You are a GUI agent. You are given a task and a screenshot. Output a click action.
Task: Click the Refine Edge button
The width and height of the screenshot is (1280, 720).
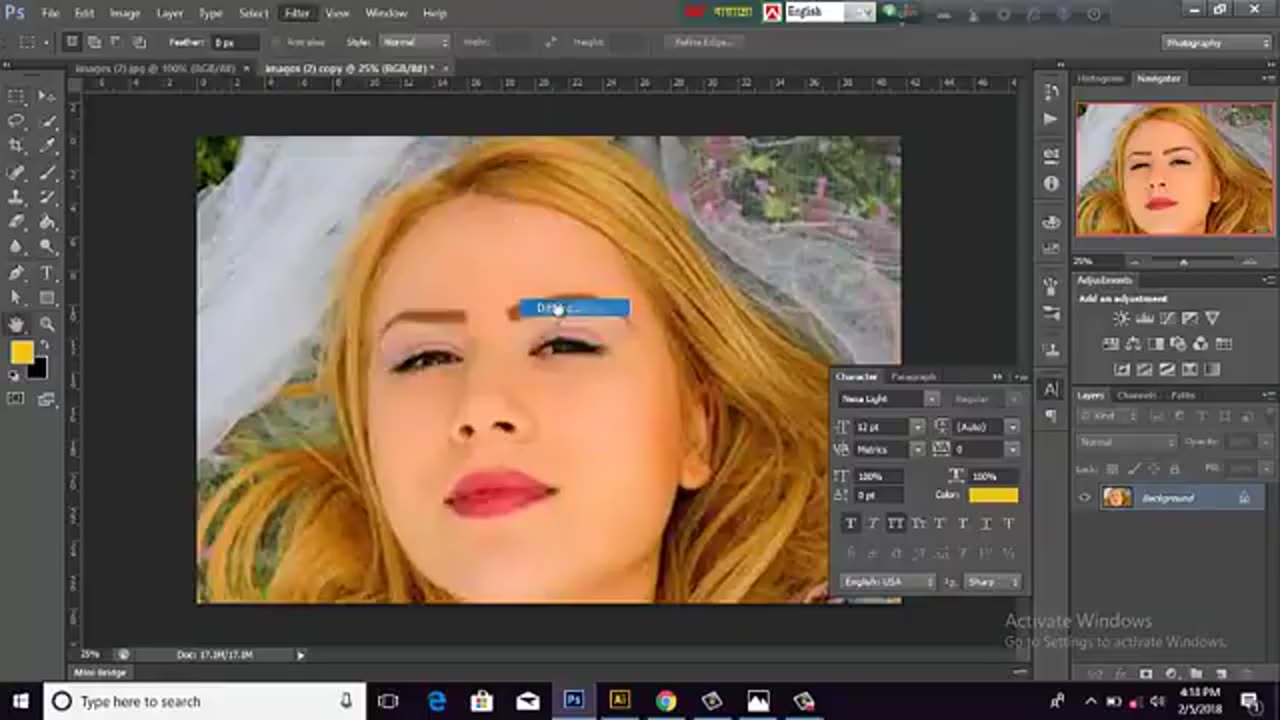click(704, 42)
